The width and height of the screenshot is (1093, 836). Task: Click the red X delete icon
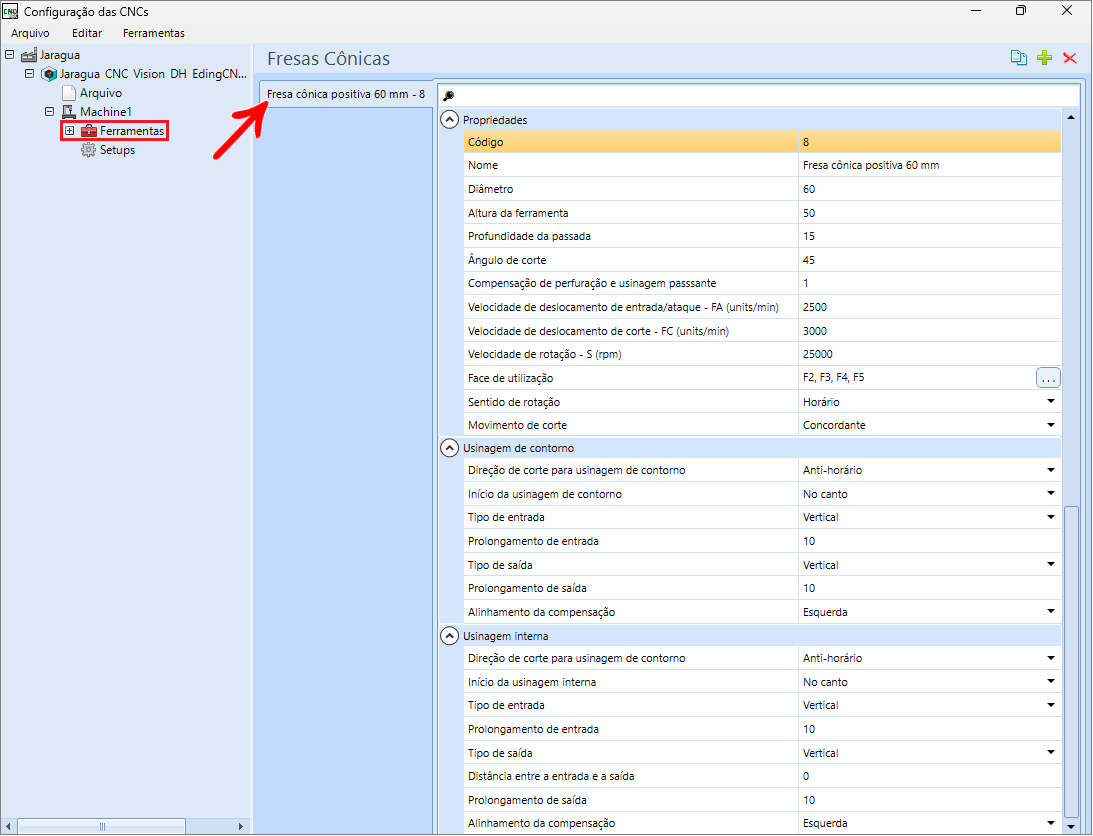tap(1069, 58)
